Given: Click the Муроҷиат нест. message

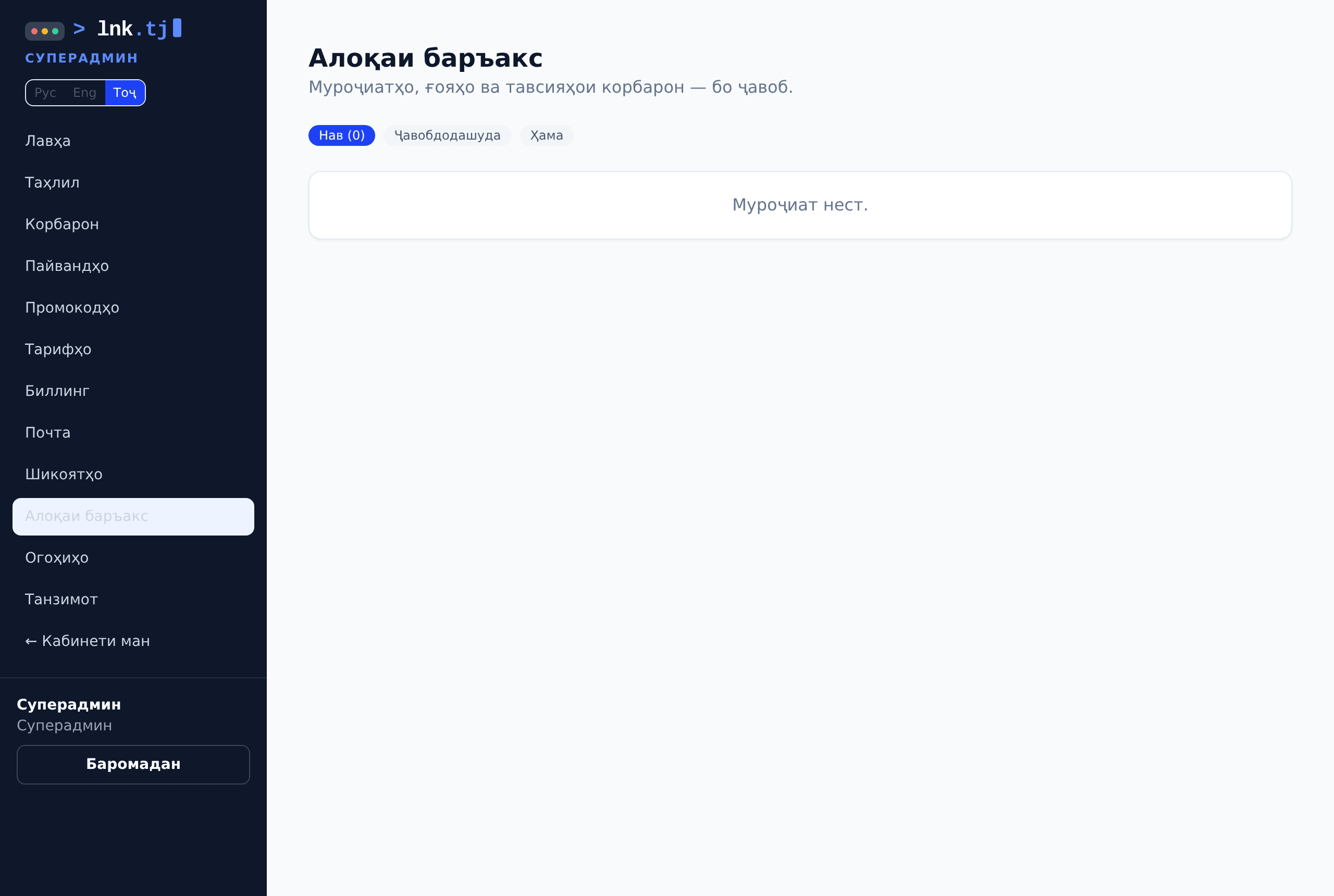Looking at the screenshot, I should 799,205.
